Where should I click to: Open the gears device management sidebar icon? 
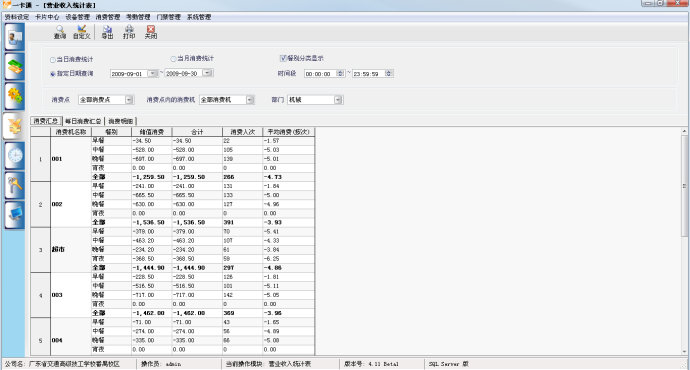(15, 96)
